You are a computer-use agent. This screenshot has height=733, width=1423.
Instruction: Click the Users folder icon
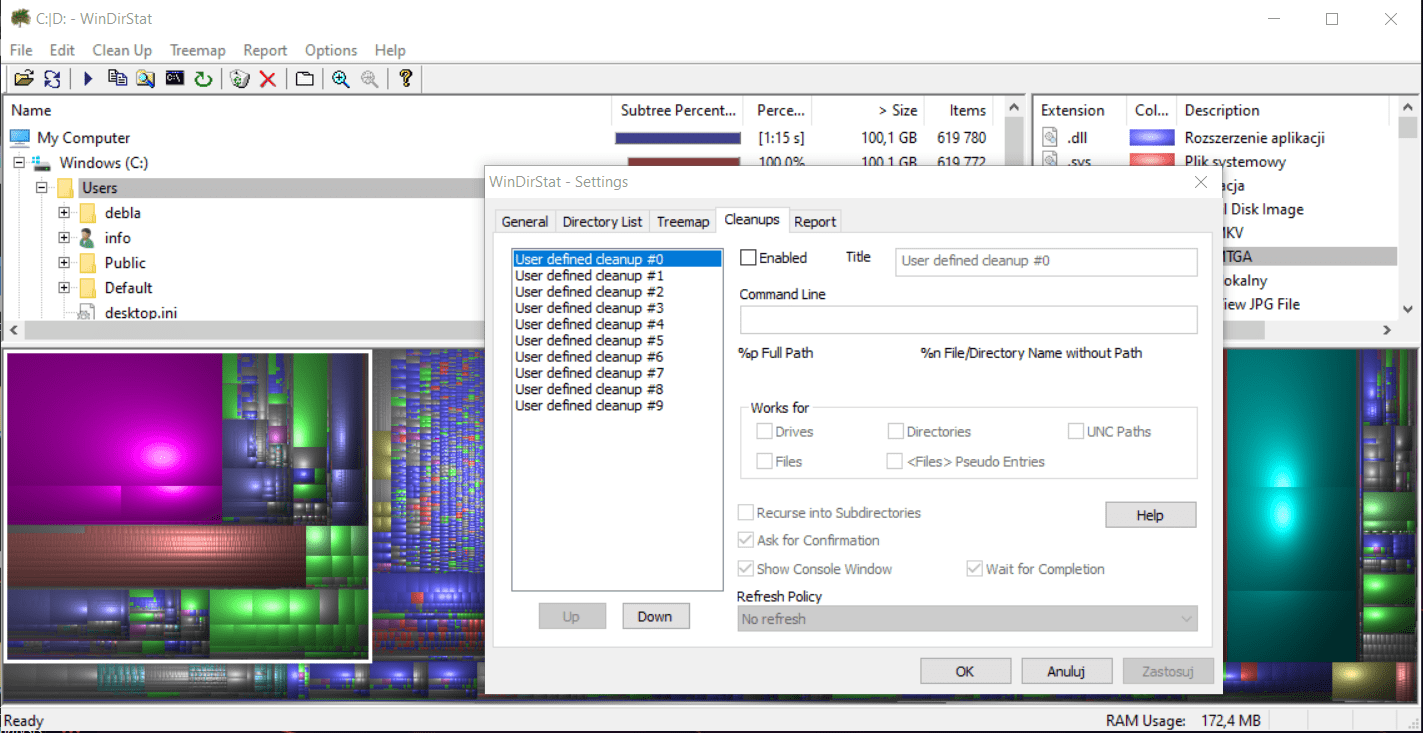click(x=65, y=188)
